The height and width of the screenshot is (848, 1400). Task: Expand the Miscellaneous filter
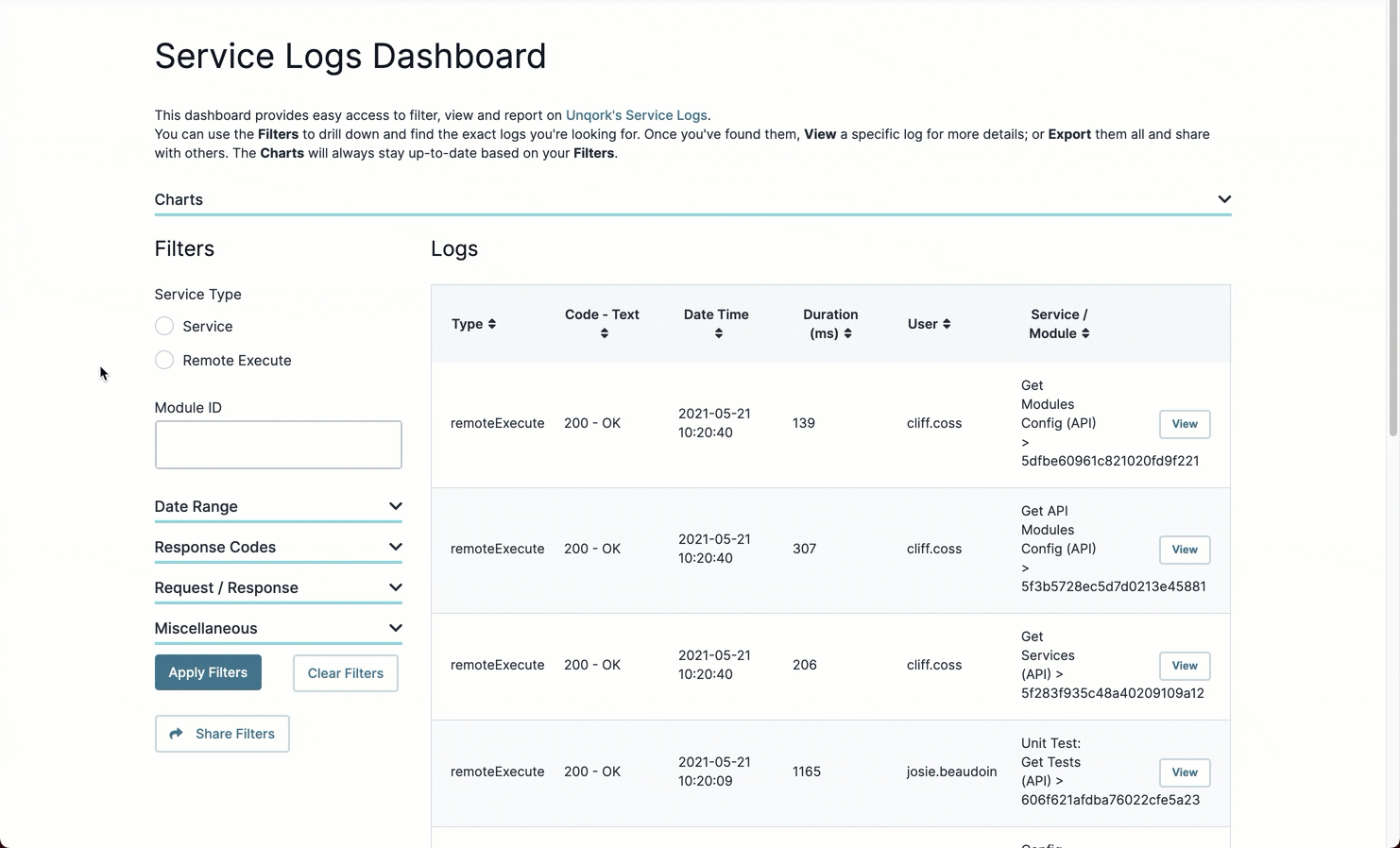point(279,629)
